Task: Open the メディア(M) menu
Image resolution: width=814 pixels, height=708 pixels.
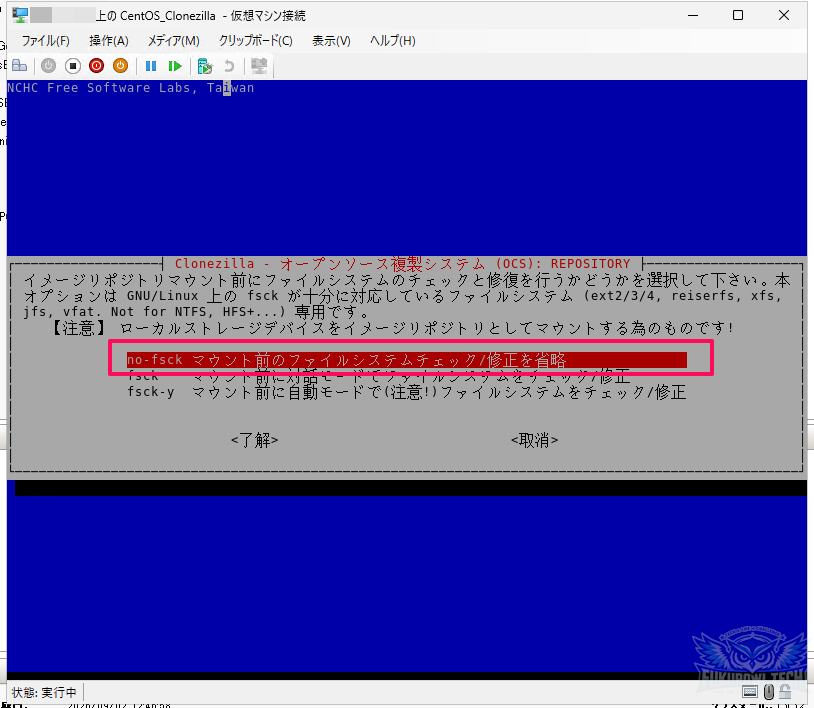Action: click(x=173, y=40)
